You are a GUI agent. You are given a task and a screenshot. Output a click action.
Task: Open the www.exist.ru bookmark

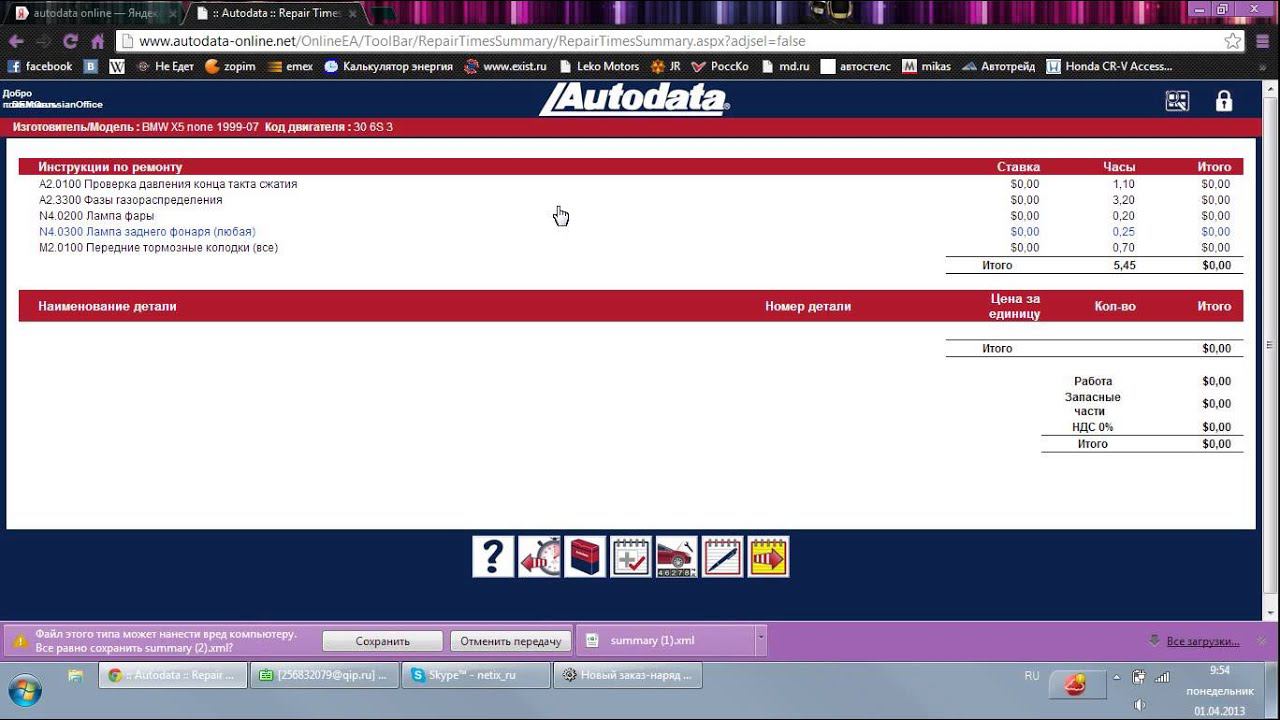point(505,67)
